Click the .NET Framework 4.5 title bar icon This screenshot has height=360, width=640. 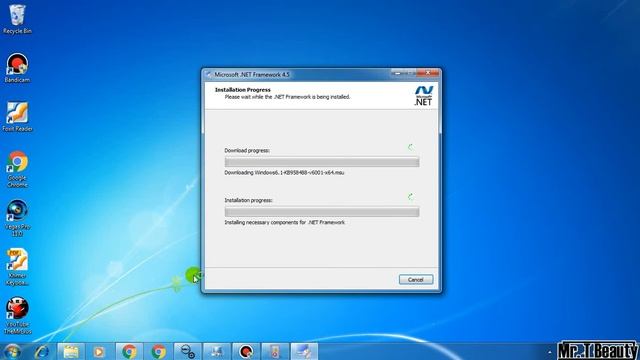[x=209, y=74]
